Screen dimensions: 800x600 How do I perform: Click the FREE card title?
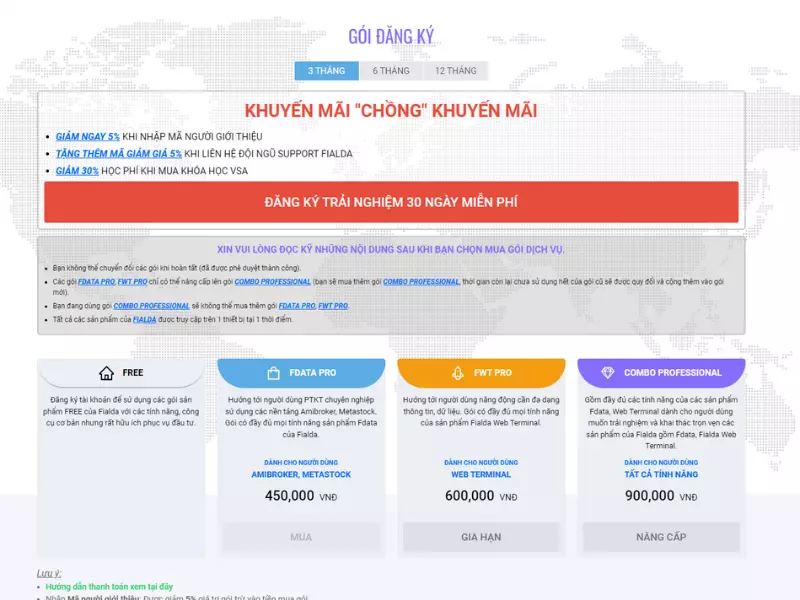[133, 373]
